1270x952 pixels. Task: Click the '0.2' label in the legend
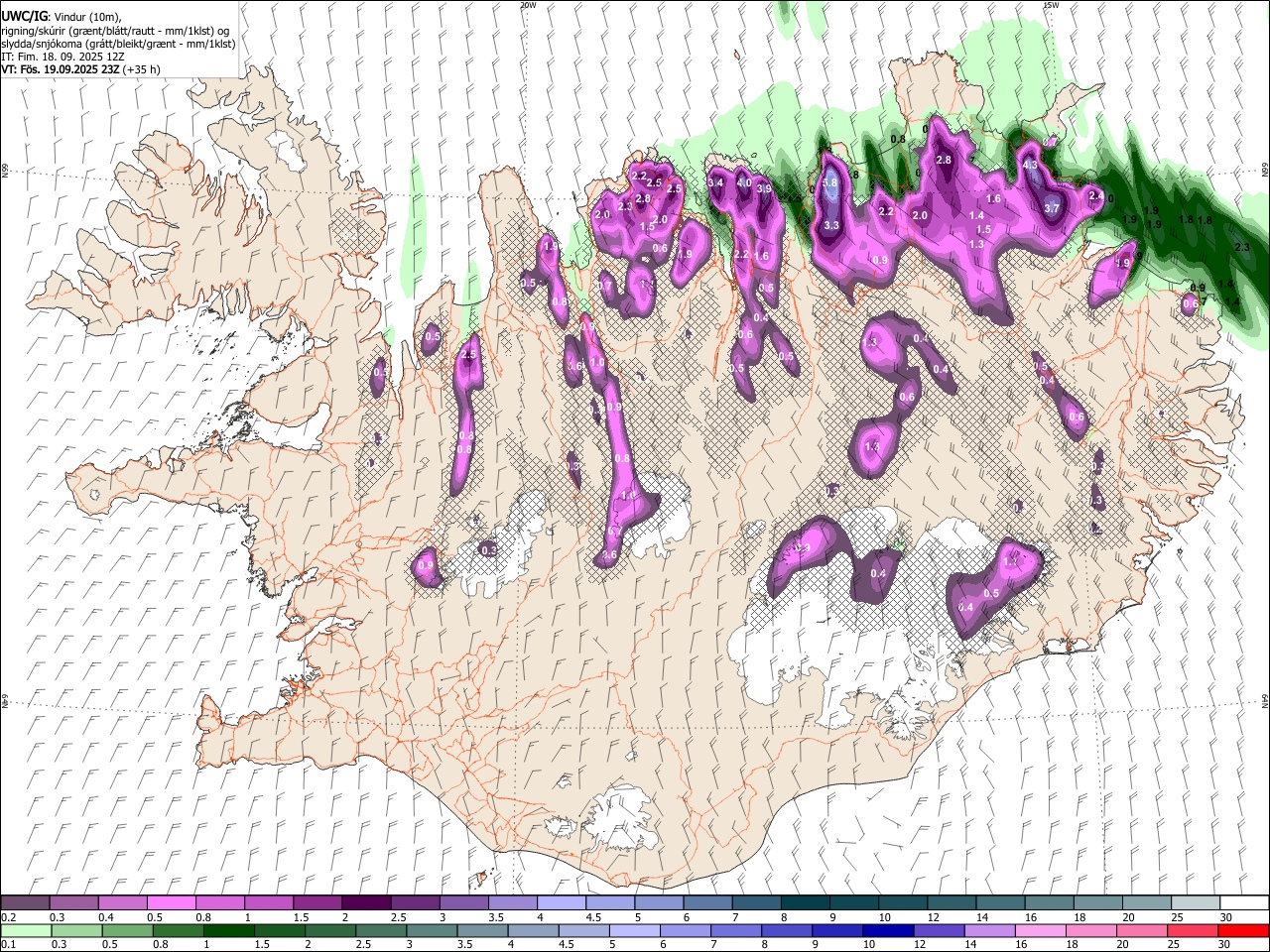(x=8, y=917)
